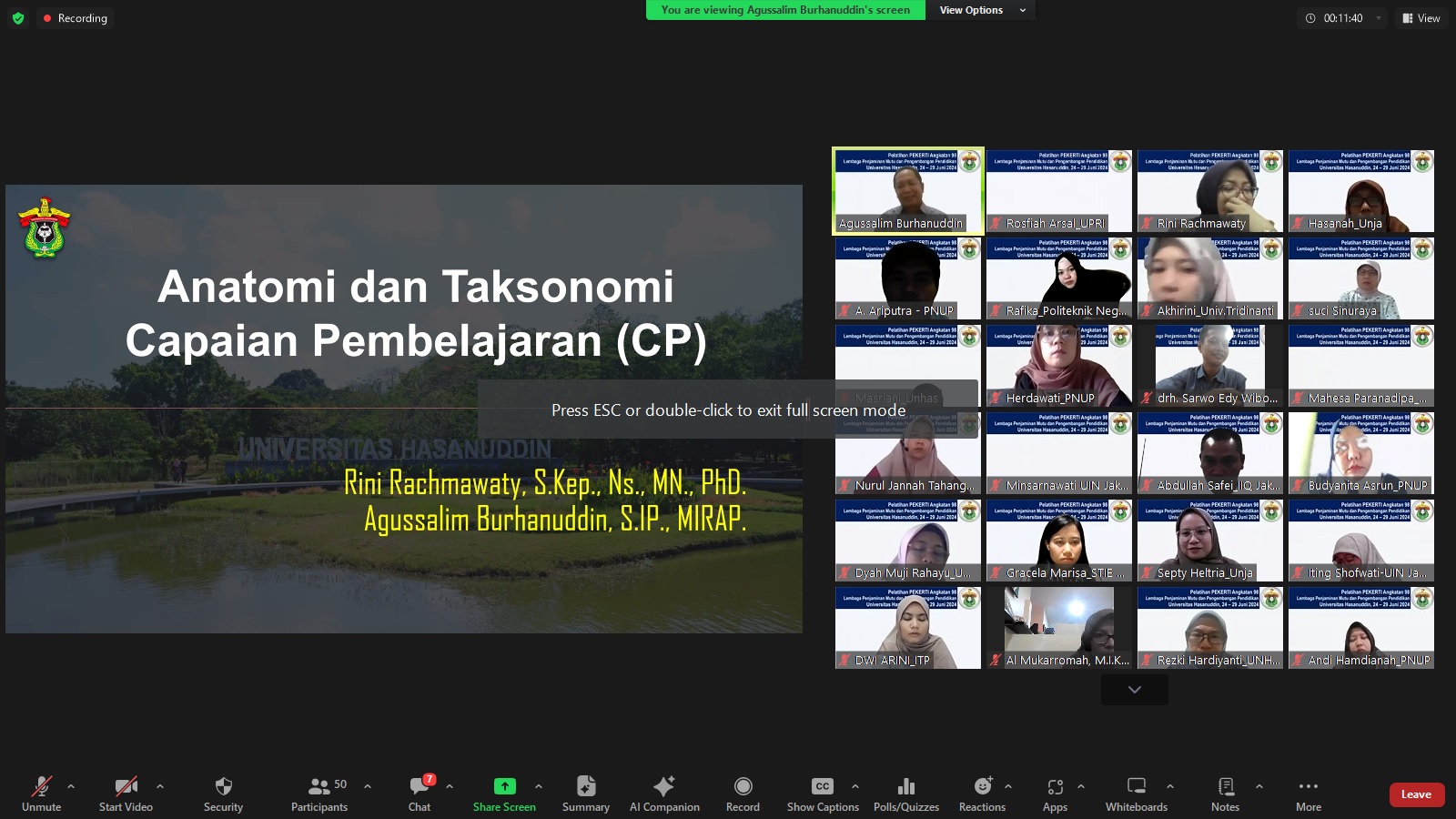Screen dimensions: 1456x819
Task: Select Septy Heltria_Unja video tile
Action: [x=1210, y=541]
